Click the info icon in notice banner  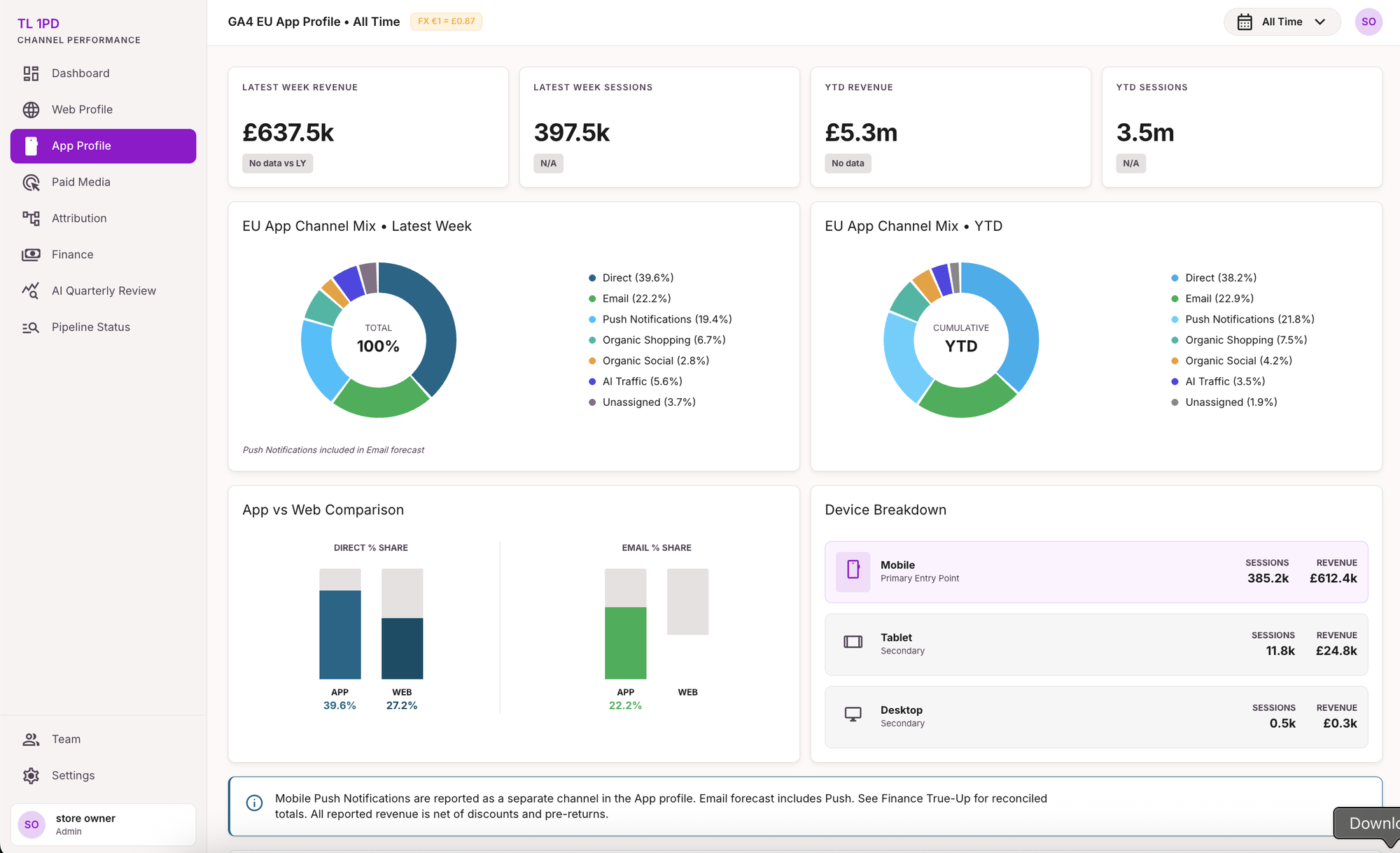(255, 803)
